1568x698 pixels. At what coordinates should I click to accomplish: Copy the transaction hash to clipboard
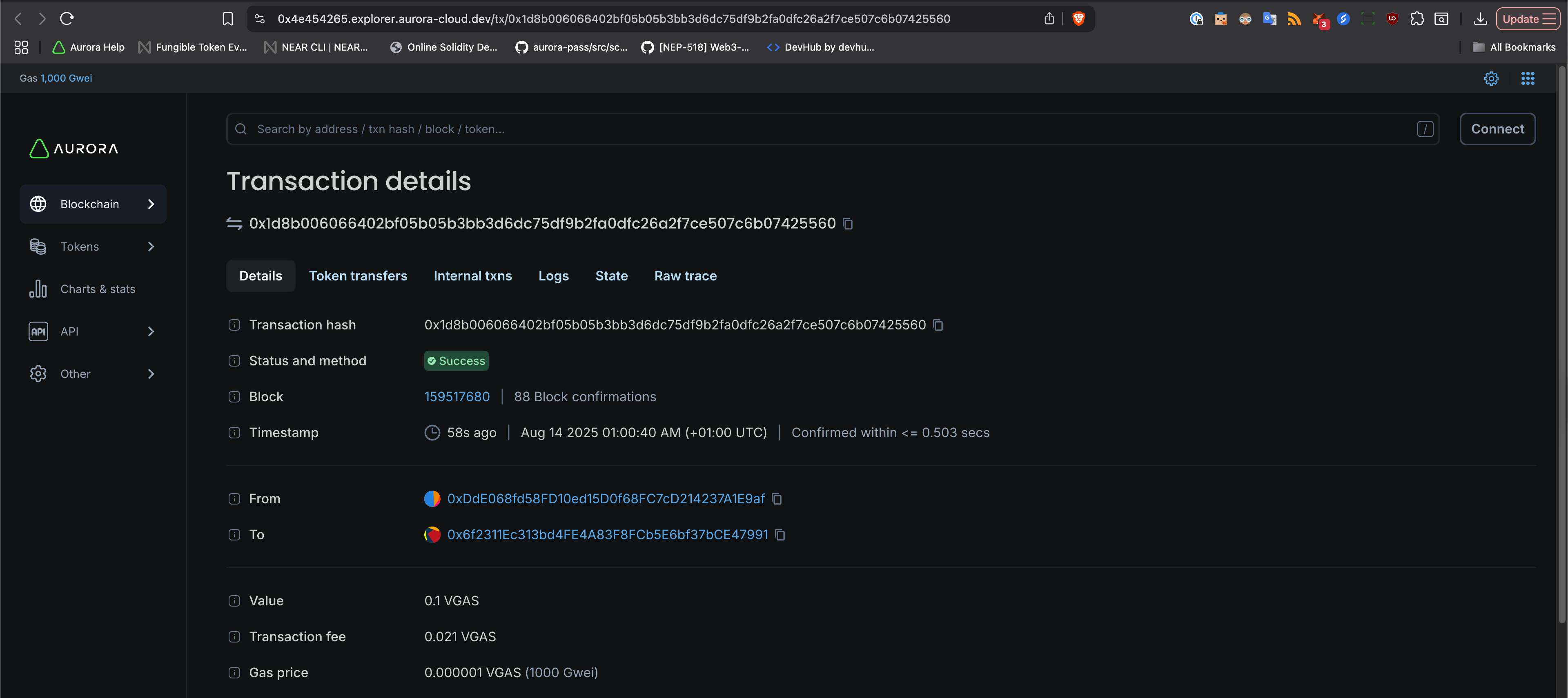point(938,325)
